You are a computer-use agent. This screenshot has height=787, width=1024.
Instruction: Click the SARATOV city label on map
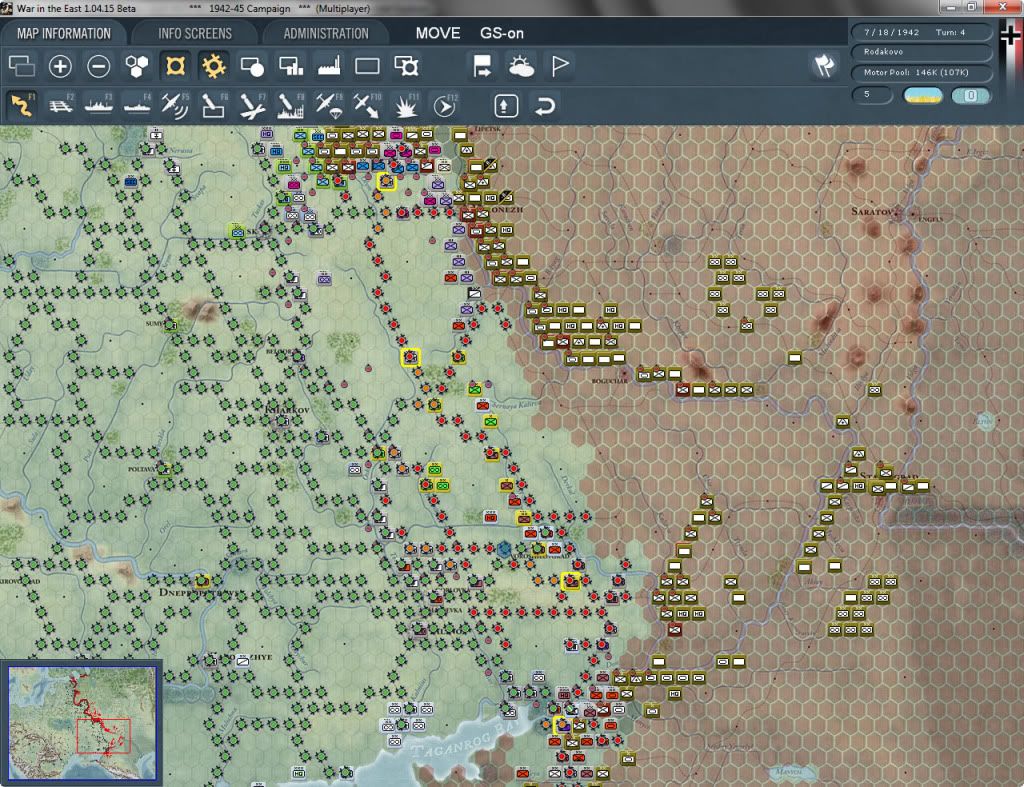[872, 211]
